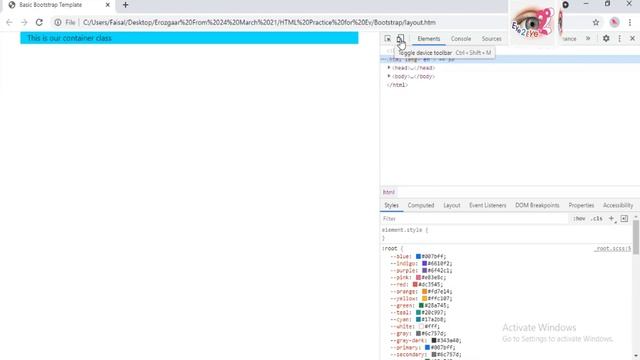Select the Elements tab
The height and width of the screenshot is (360, 640).
click(x=429, y=39)
